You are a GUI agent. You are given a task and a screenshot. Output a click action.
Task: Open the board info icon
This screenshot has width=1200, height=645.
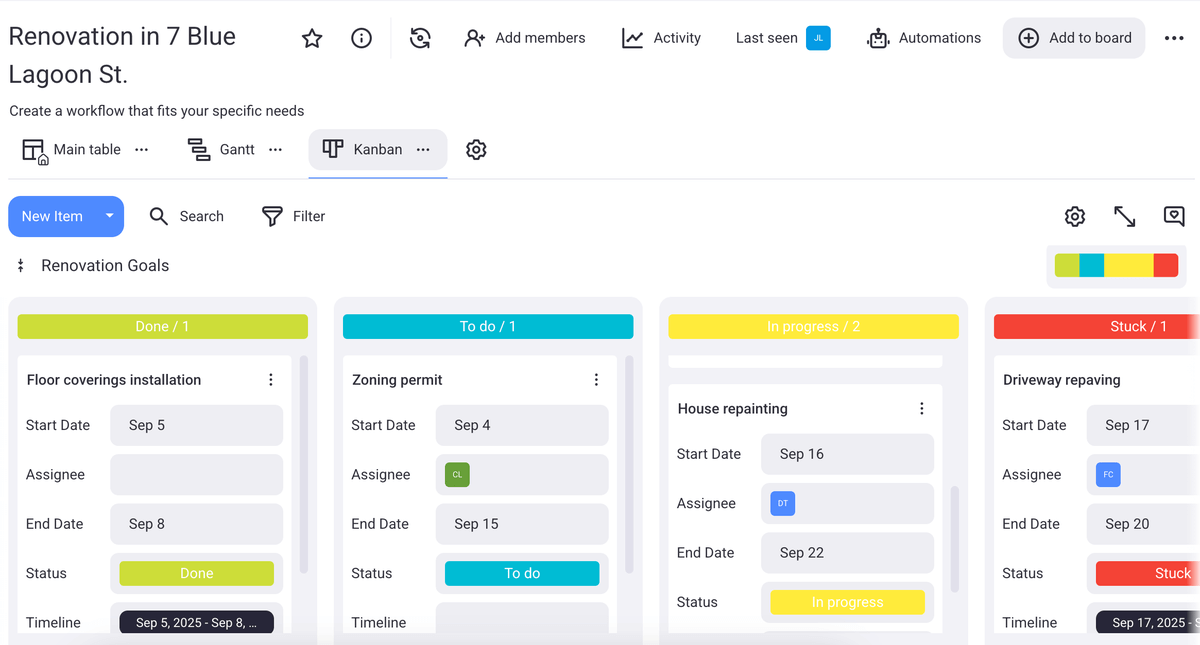coord(362,38)
